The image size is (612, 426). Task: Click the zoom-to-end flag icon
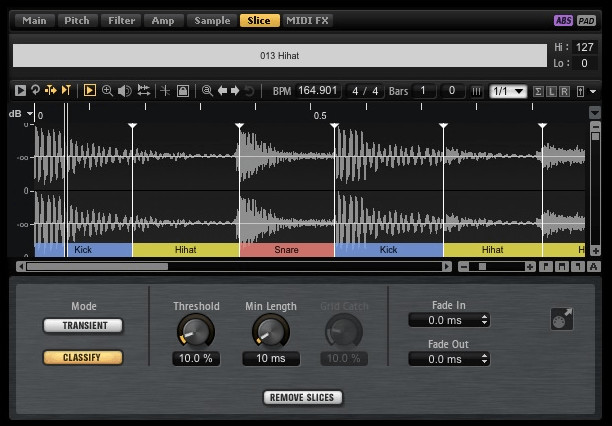578,267
